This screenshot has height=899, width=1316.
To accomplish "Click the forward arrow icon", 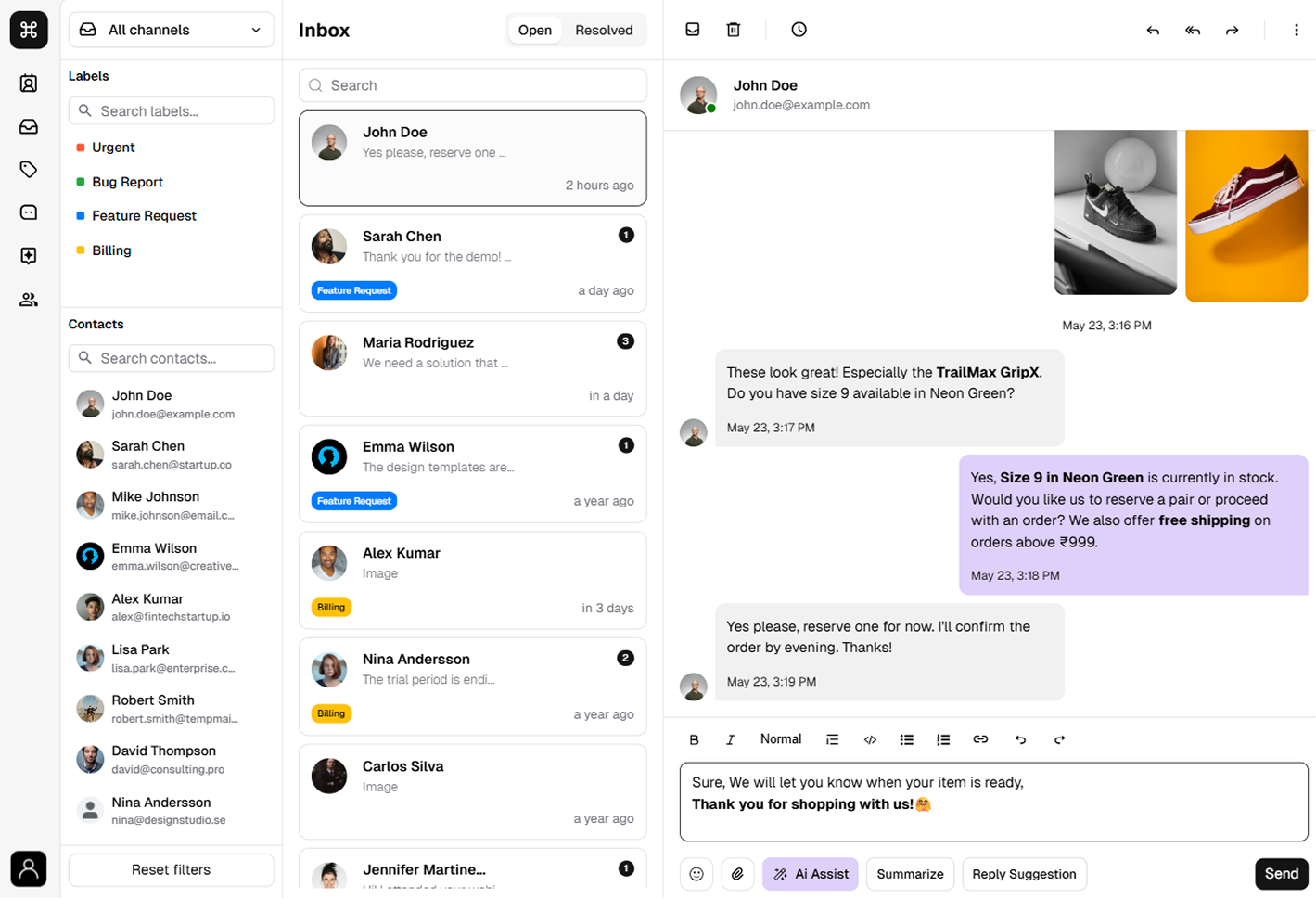I will point(1233,31).
